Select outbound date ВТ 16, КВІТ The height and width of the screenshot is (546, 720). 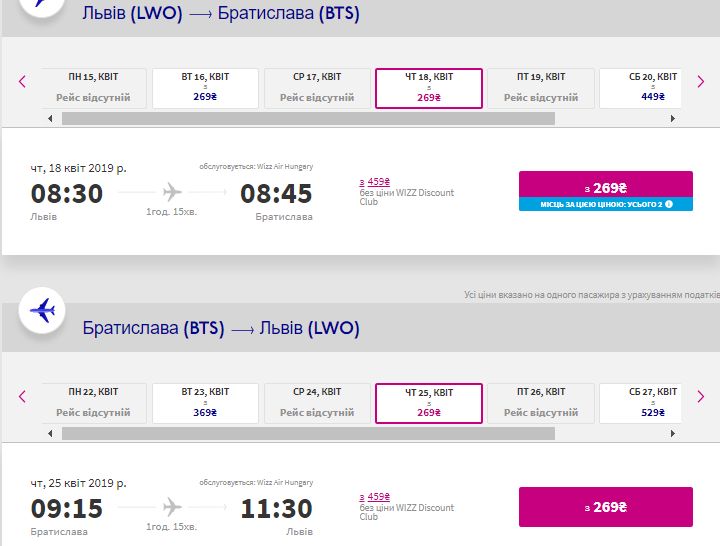[205, 87]
